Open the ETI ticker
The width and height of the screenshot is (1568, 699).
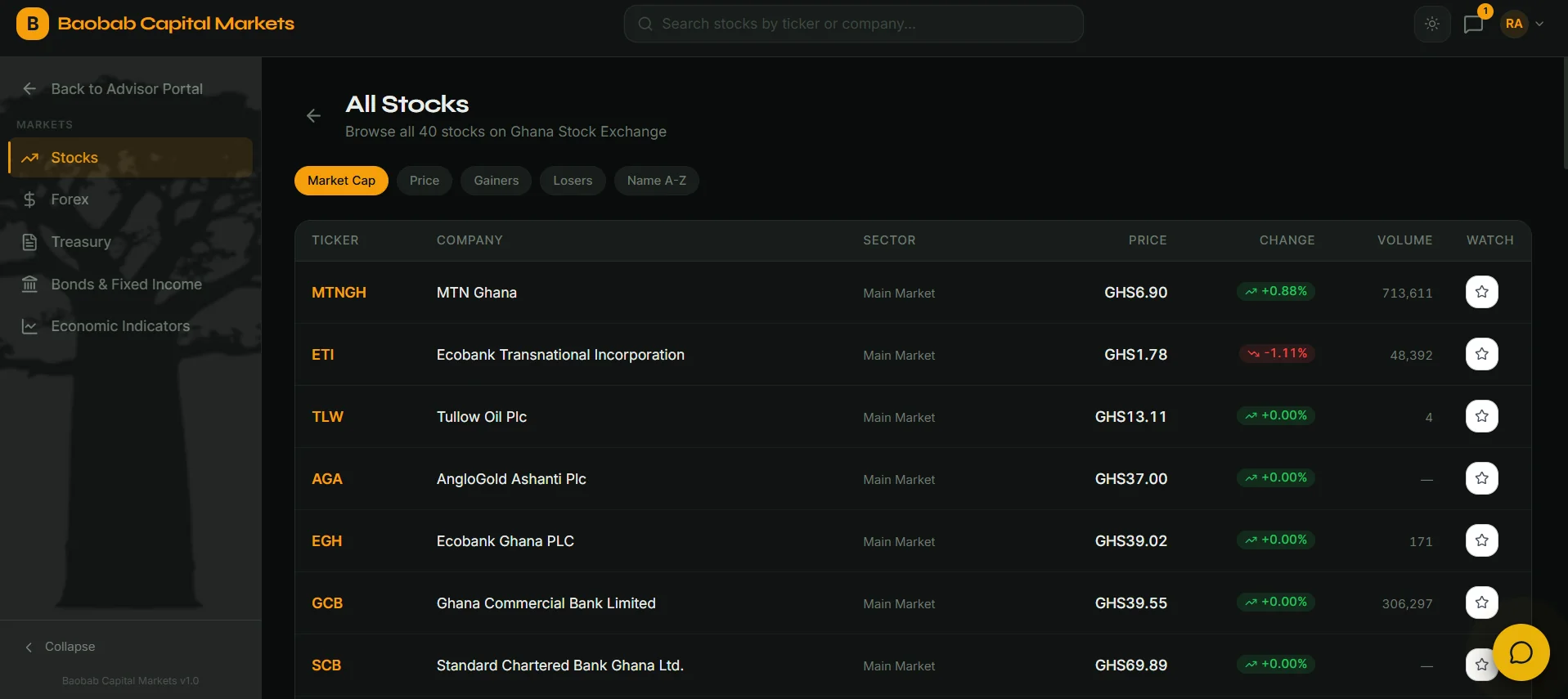pyautogui.click(x=323, y=355)
